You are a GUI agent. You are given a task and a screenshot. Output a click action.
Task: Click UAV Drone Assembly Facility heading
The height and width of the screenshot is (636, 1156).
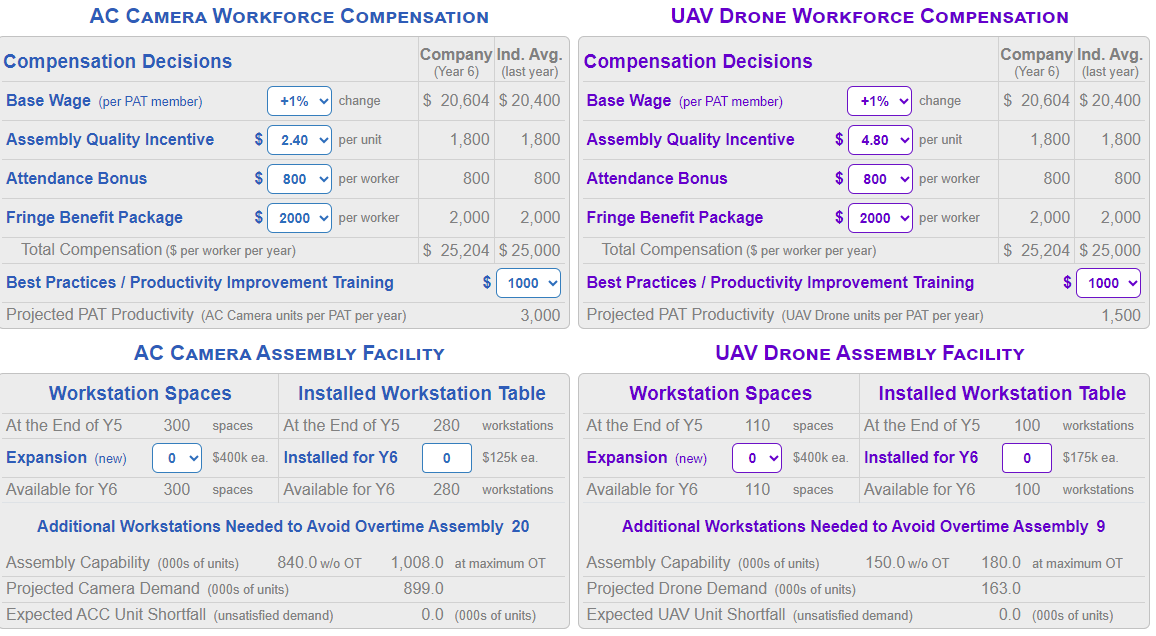pyautogui.click(x=869, y=353)
